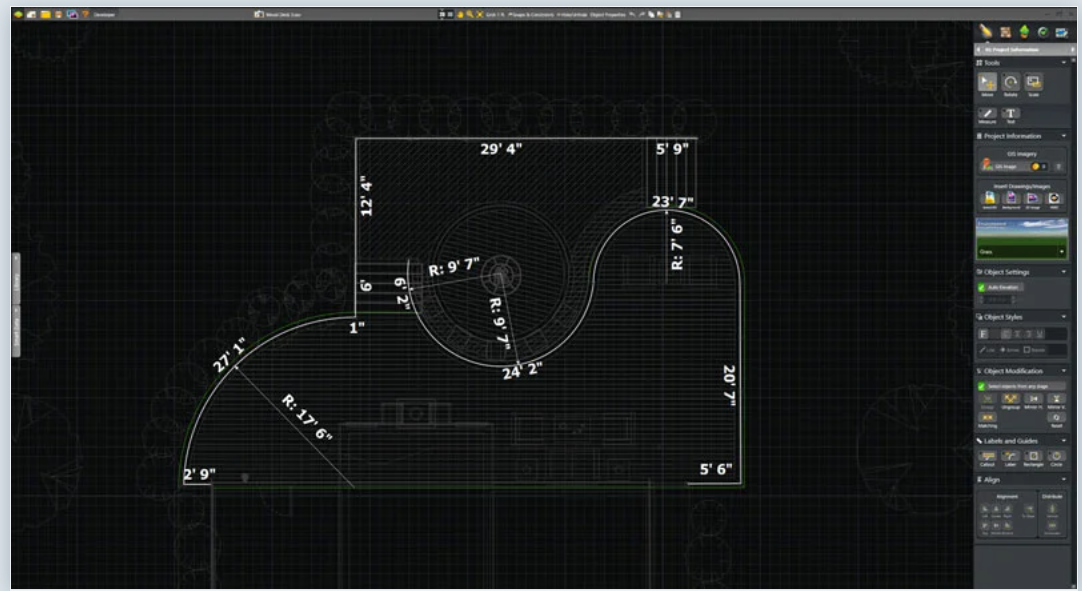The image size is (1082, 591).
Task: Open the green round stage icon
Action: coord(1043,32)
